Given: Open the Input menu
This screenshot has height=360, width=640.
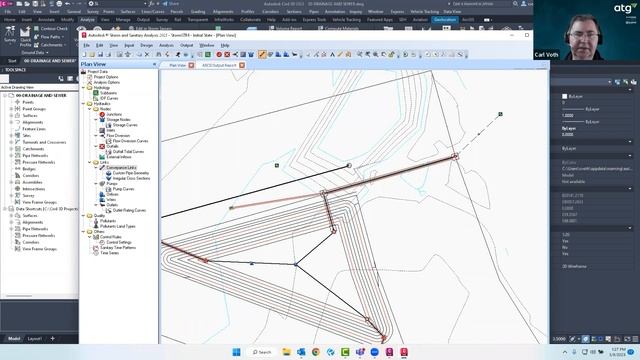Looking at the screenshot, I should [x=129, y=45].
